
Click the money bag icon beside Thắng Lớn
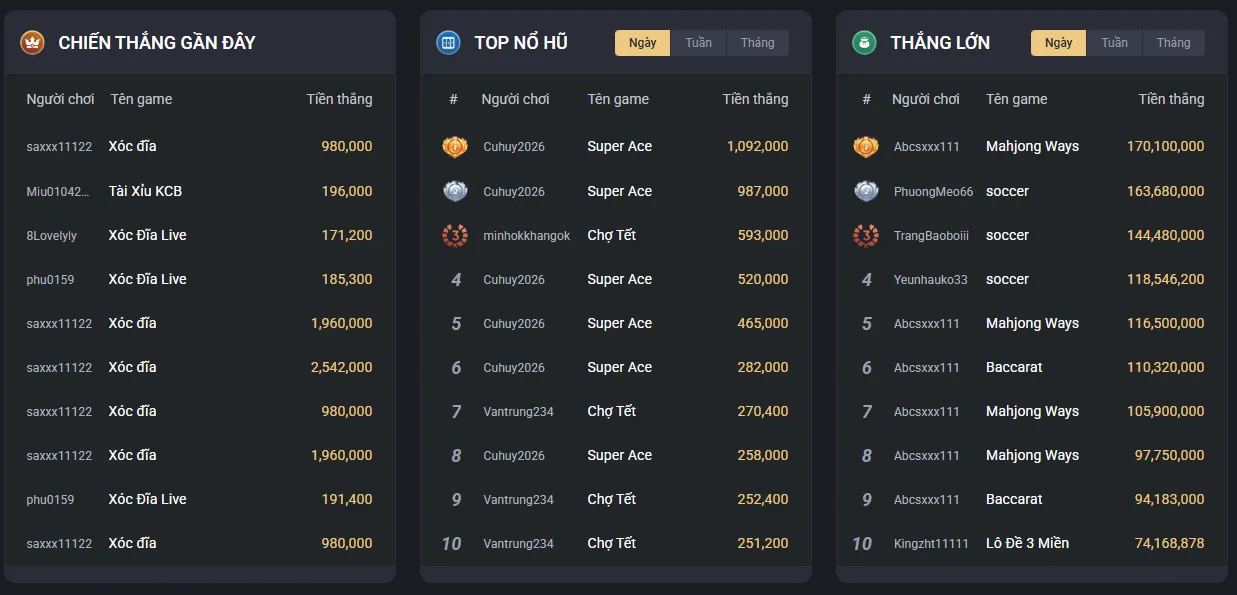(x=864, y=43)
